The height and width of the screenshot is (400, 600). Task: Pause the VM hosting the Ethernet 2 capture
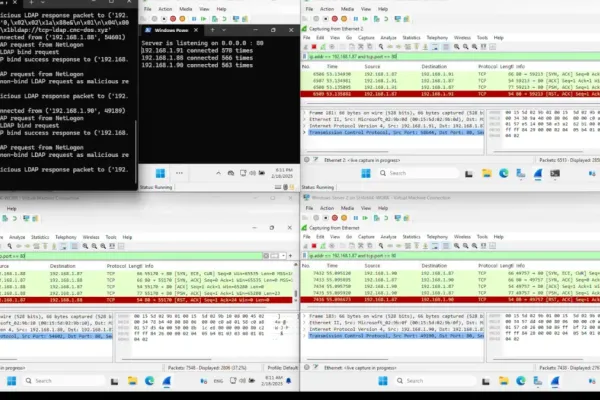355,19
